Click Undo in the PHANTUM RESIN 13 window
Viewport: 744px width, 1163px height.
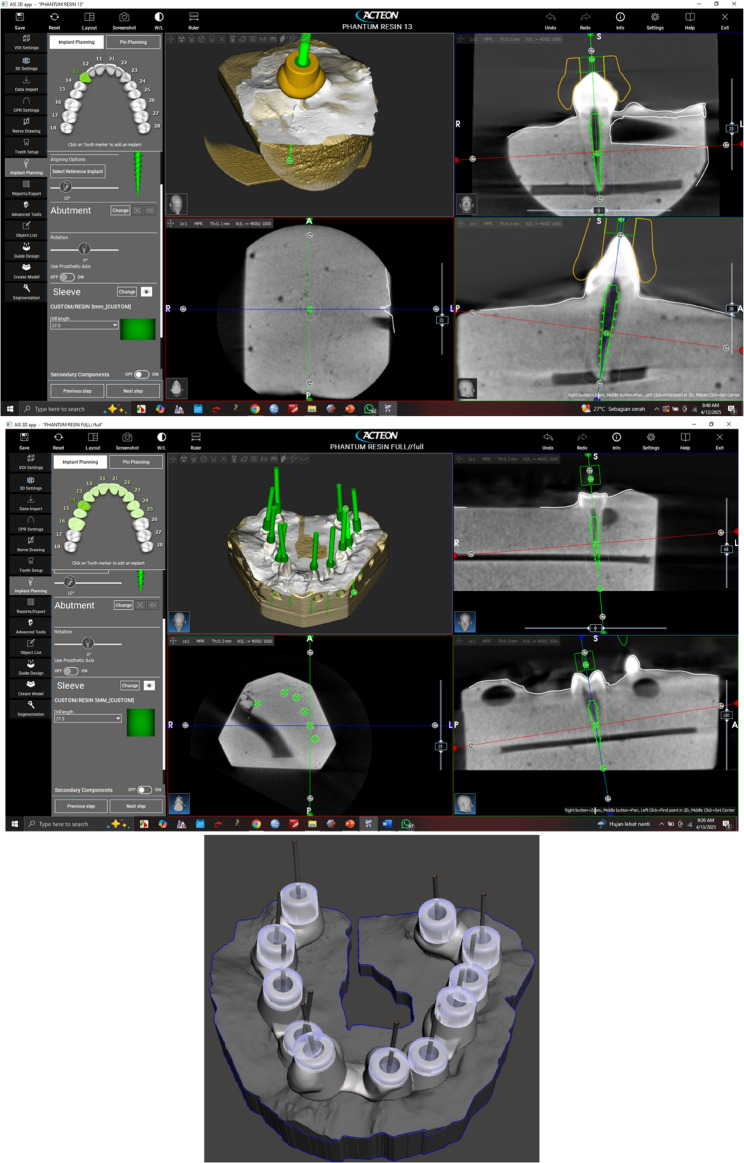pos(550,21)
